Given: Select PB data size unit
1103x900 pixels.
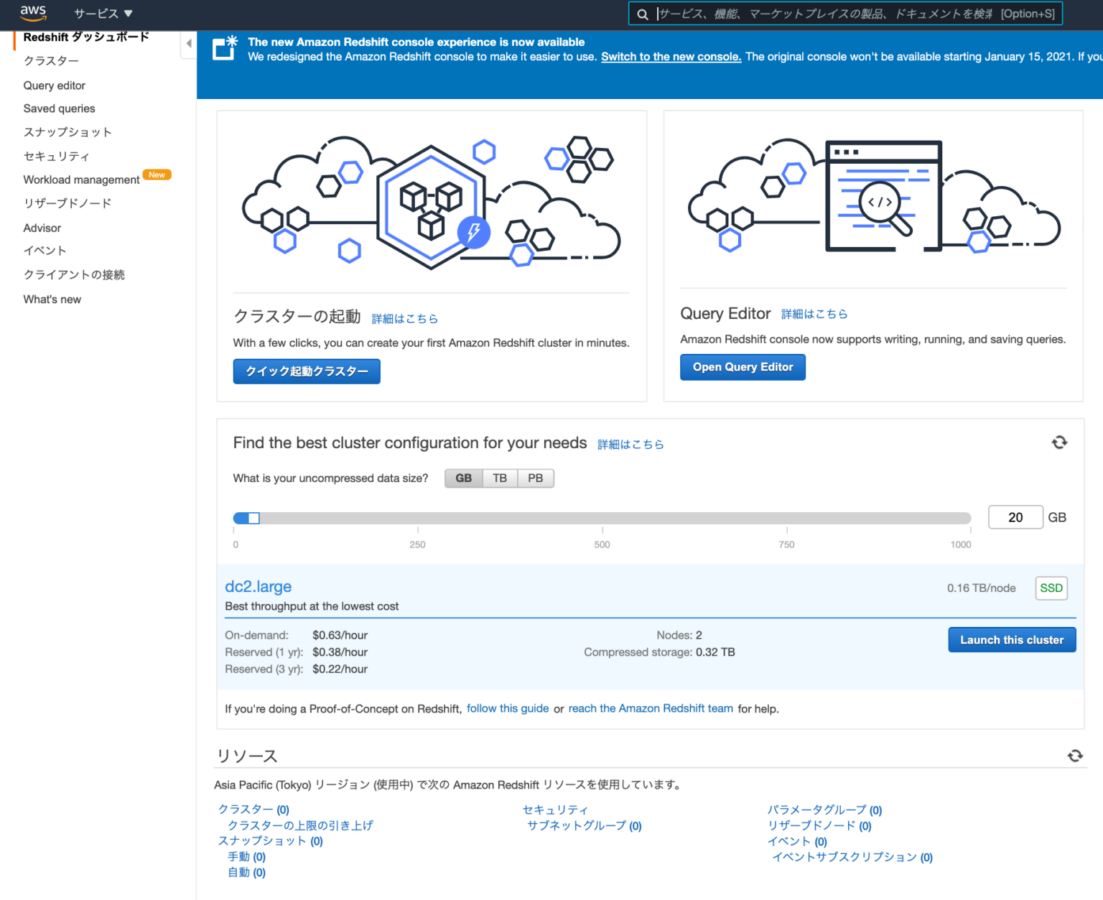Looking at the screenshot, I should pyautogui.click(x=535, y=478).
